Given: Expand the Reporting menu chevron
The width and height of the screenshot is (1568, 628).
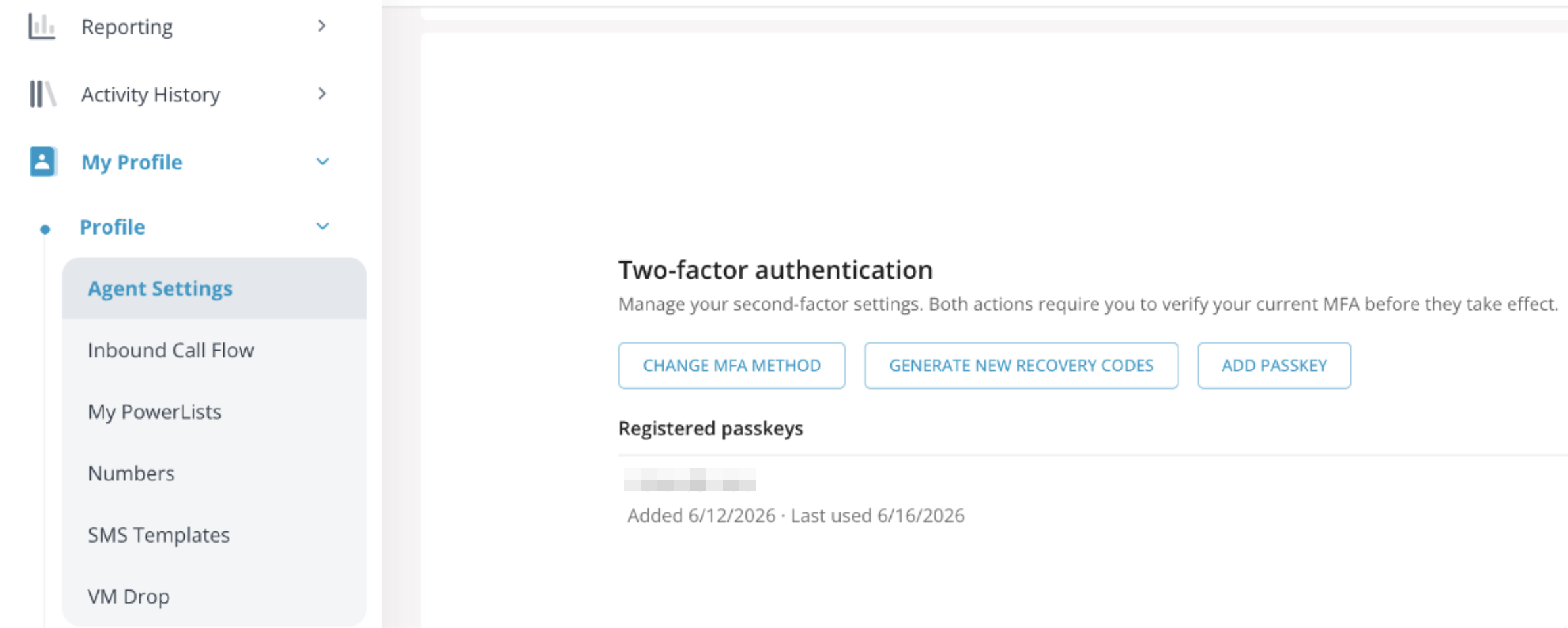Looking at the screenshot, I should click(321, 26).
